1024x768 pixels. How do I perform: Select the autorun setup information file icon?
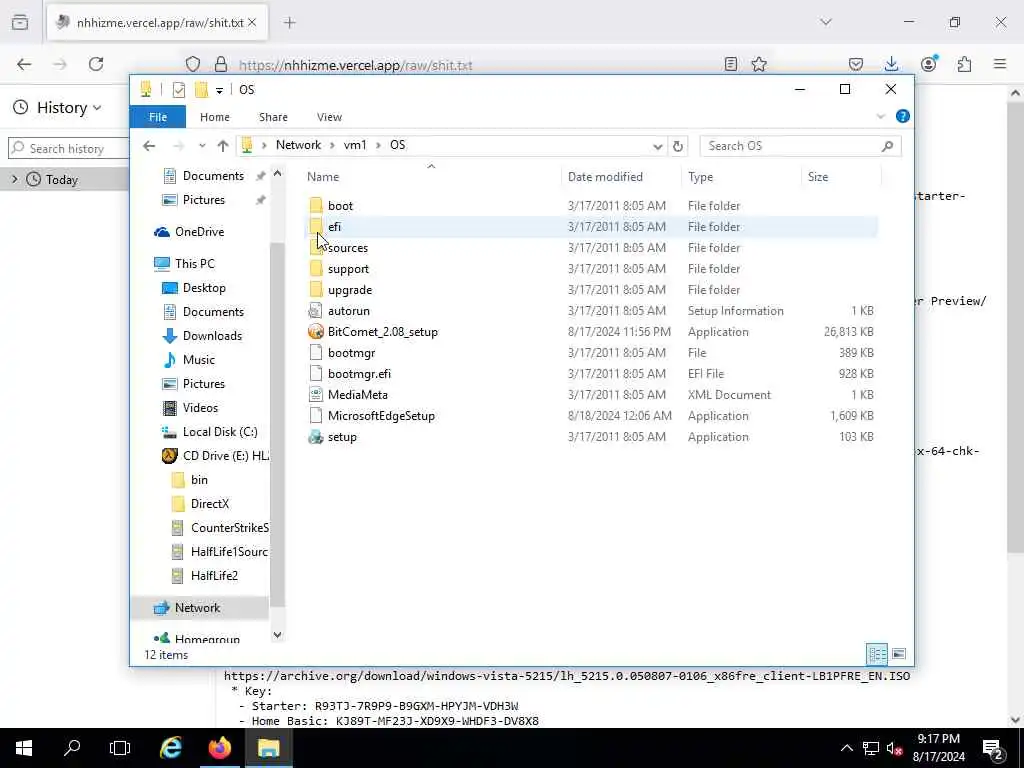click(316, 310)
